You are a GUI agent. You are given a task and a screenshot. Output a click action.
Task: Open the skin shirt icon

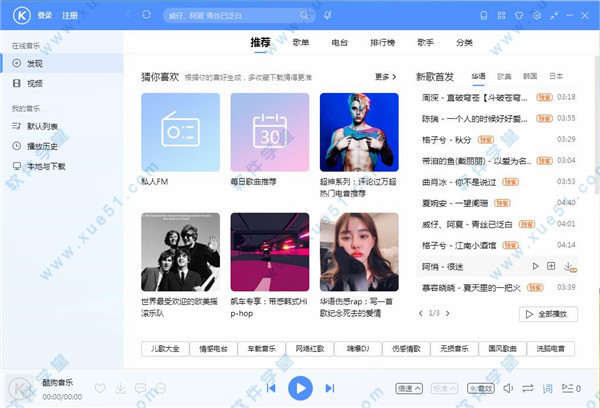click(519, 15)
